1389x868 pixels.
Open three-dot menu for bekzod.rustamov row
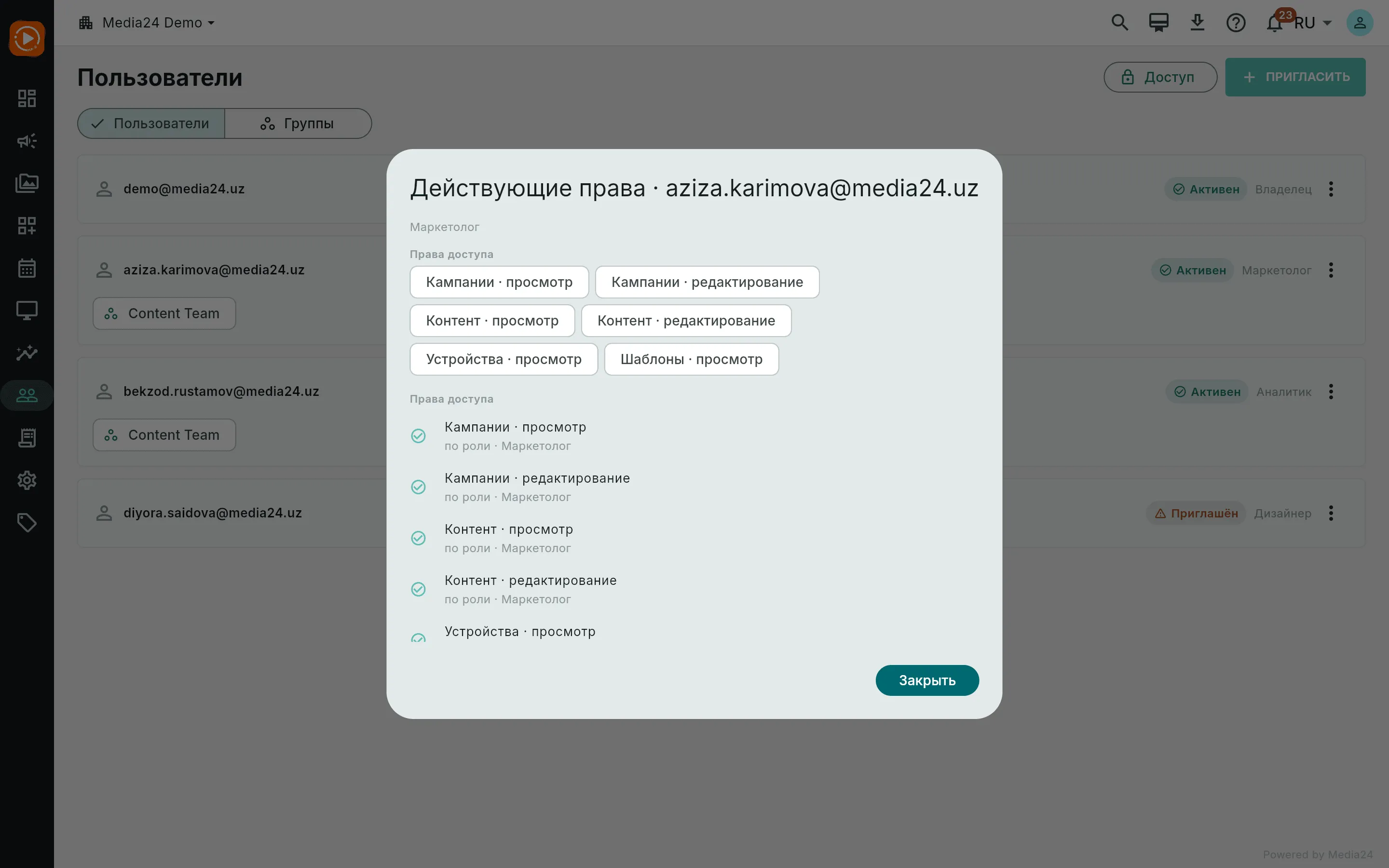pos(1331,392)
